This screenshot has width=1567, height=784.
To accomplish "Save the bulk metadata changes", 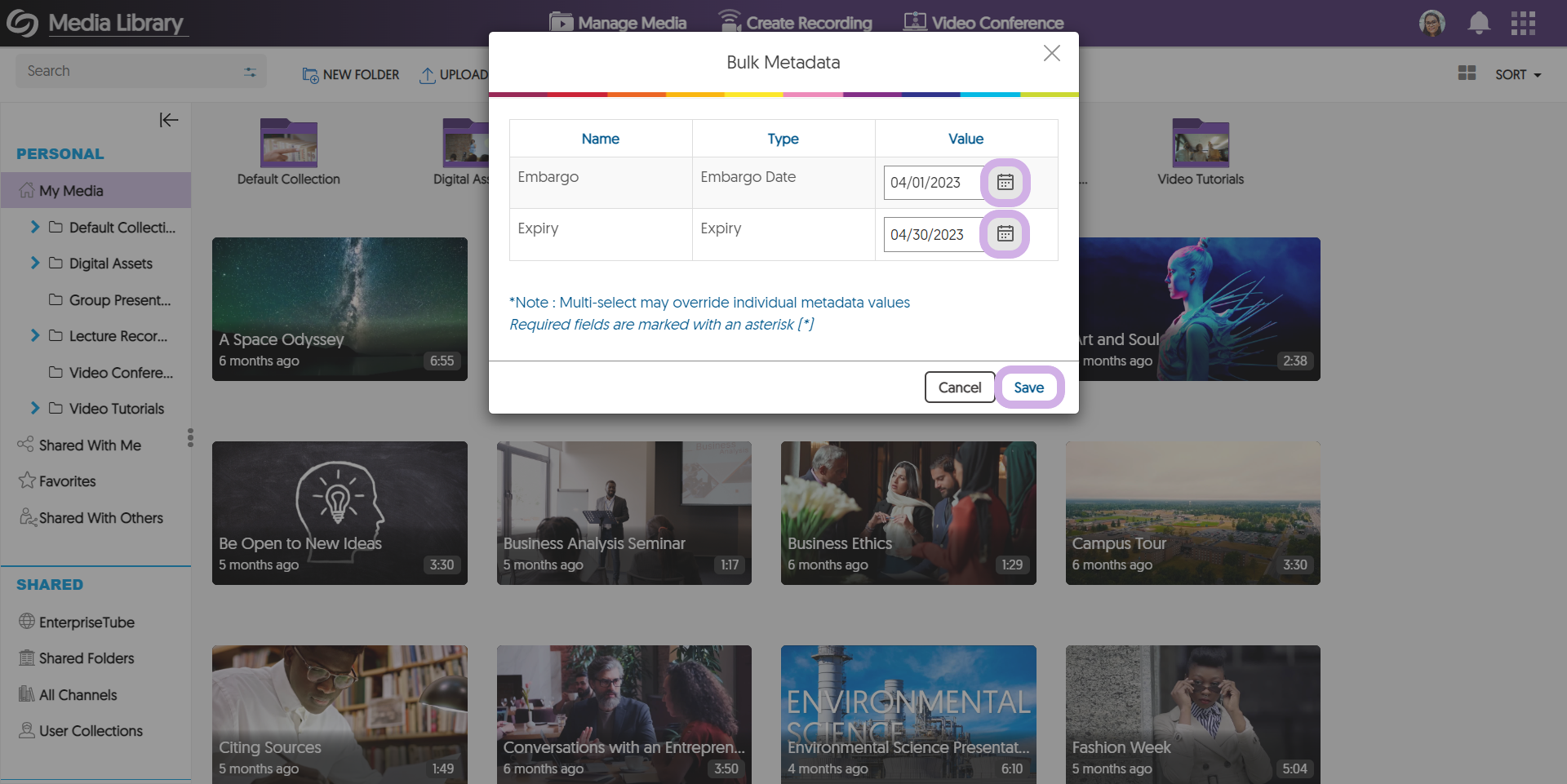I will point(1028,388).
